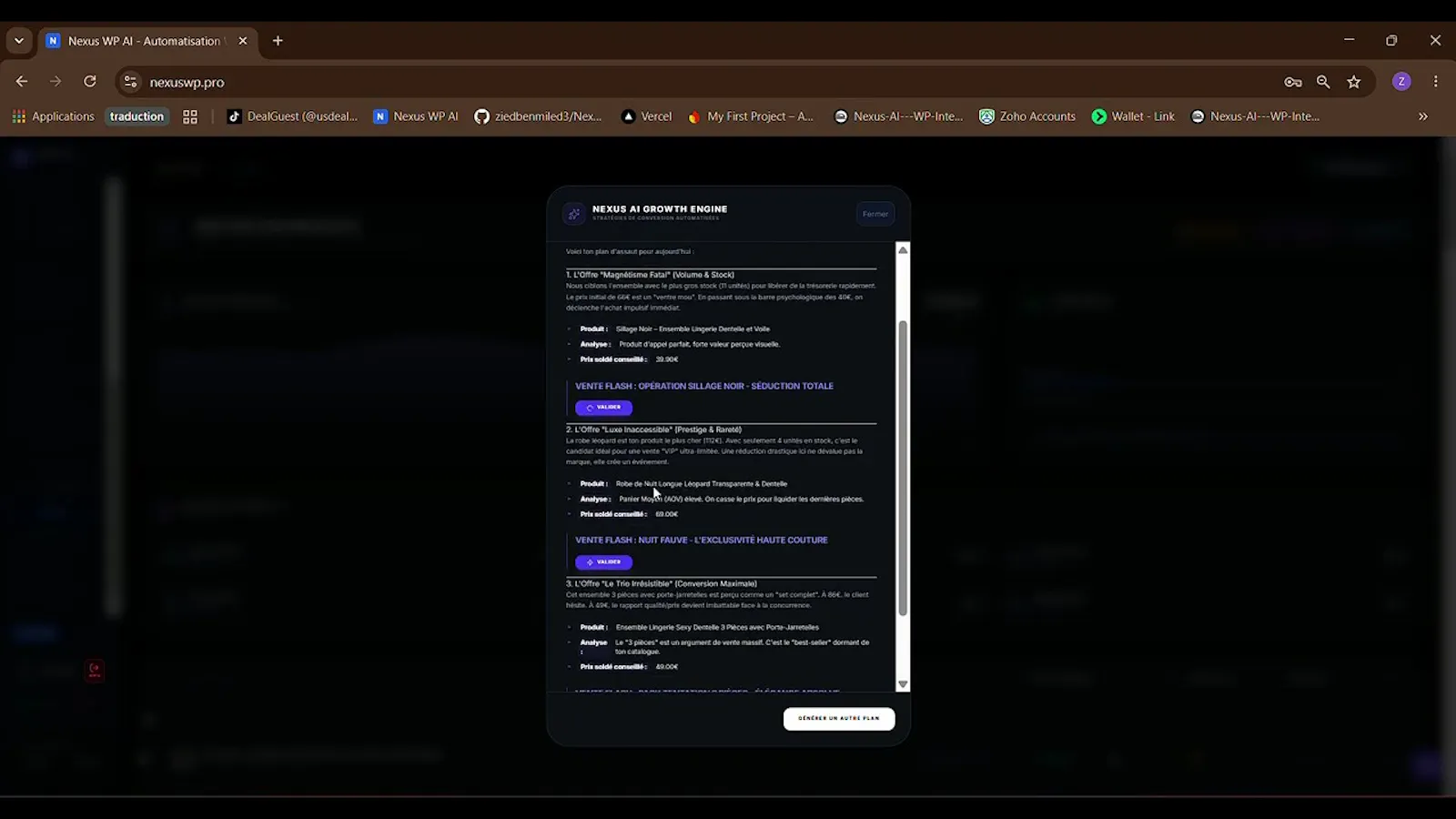Open the first Nexus-AI---WP-Inte bookmark
The image size is (1456, 819).
click(898, 116)
